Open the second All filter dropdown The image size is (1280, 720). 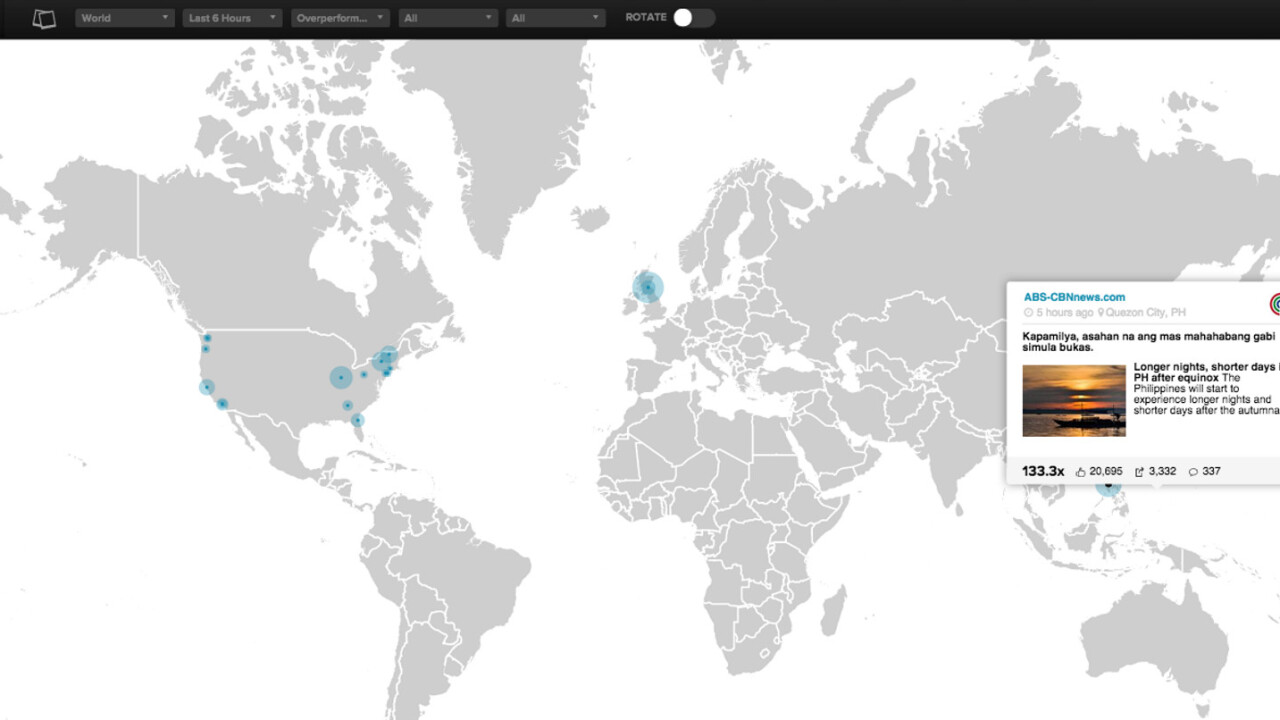tap(555, 18)
